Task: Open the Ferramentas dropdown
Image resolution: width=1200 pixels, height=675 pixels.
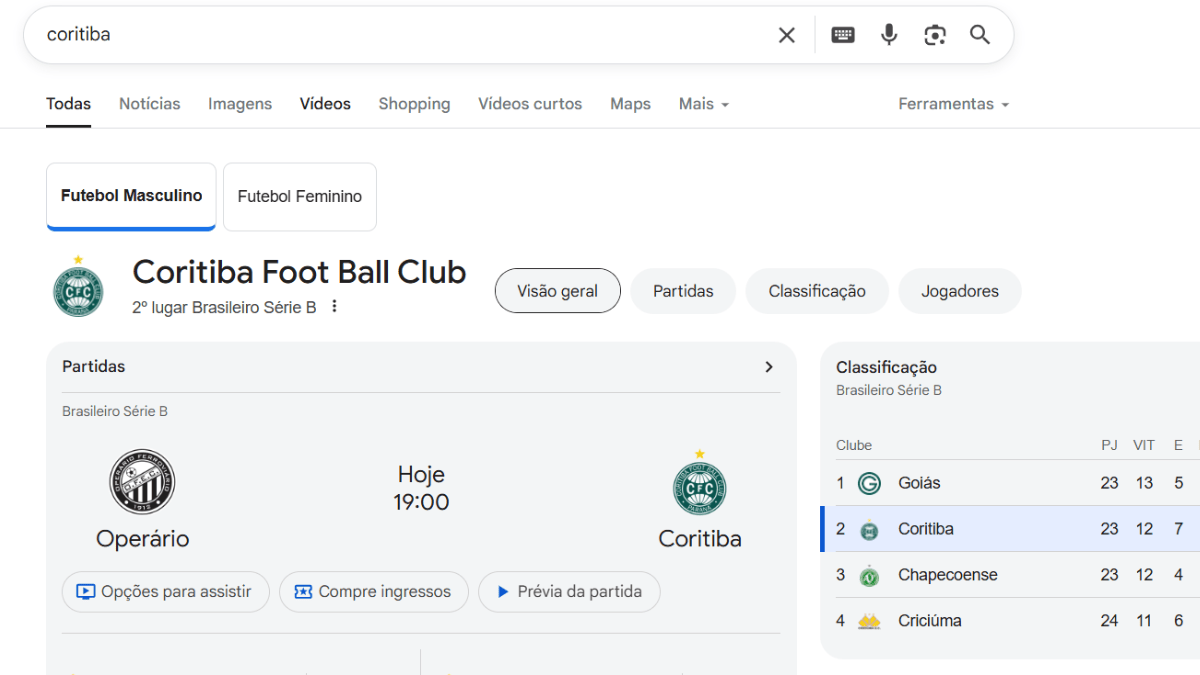Action: pyautogui.click(x=953, y=104)
